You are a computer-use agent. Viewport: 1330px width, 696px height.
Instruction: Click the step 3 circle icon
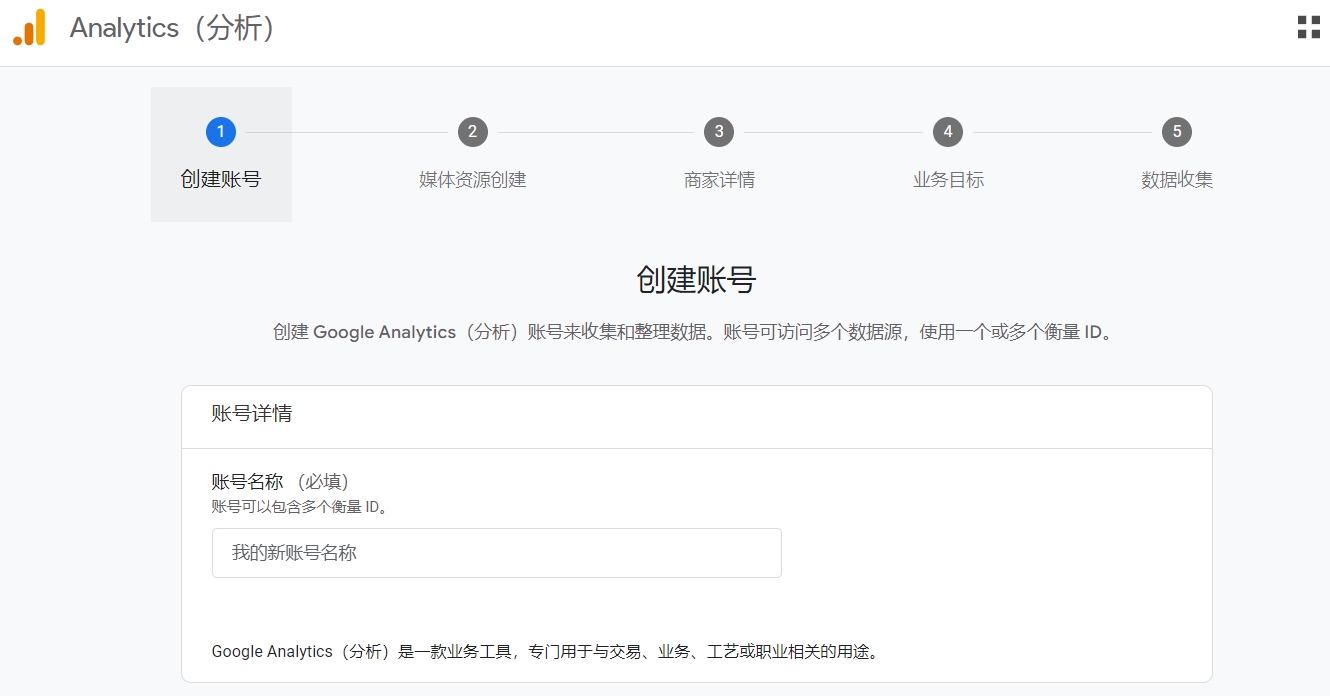coord(719,132)
